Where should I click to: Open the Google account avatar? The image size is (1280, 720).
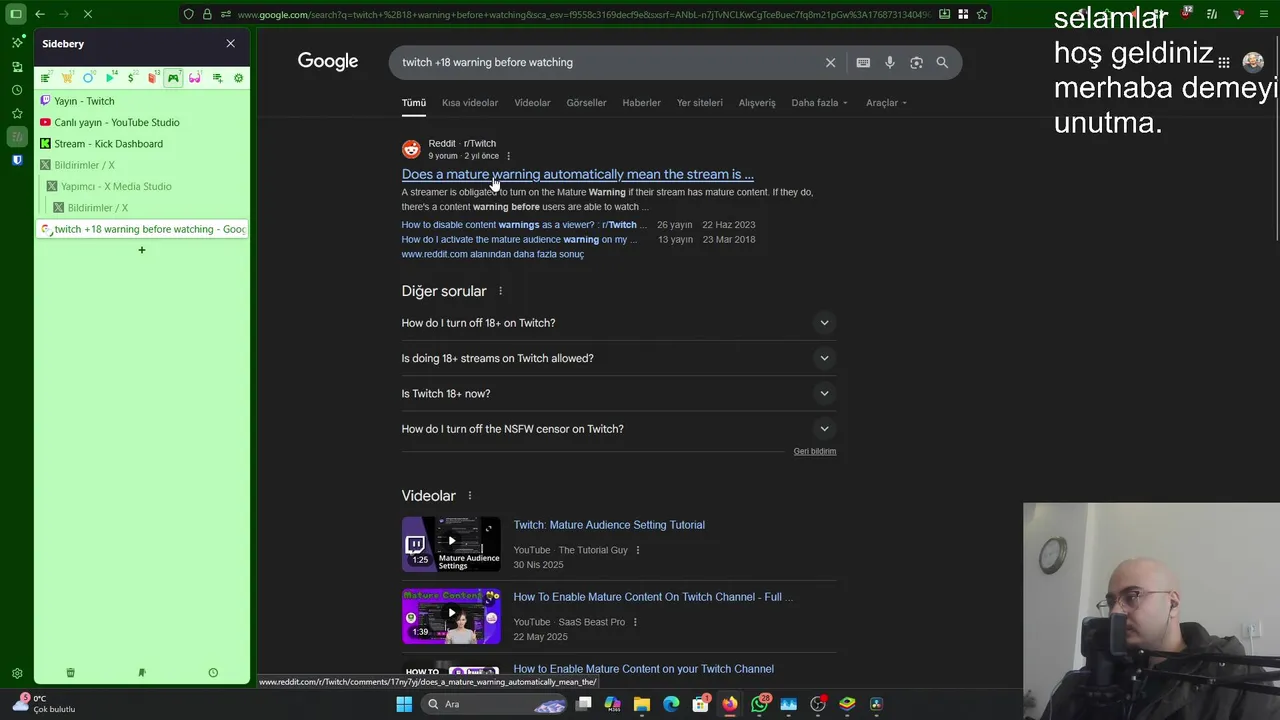(x=1253, y=62)
